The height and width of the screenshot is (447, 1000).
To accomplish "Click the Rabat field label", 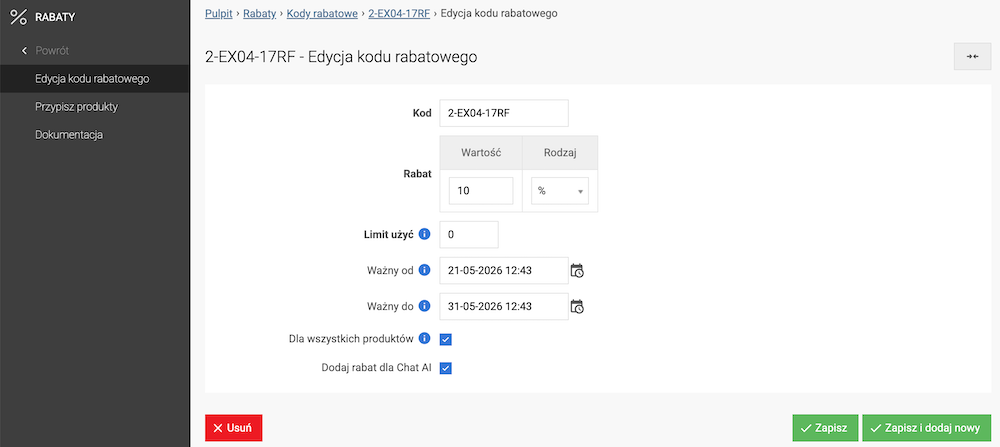I will point(420,173).
